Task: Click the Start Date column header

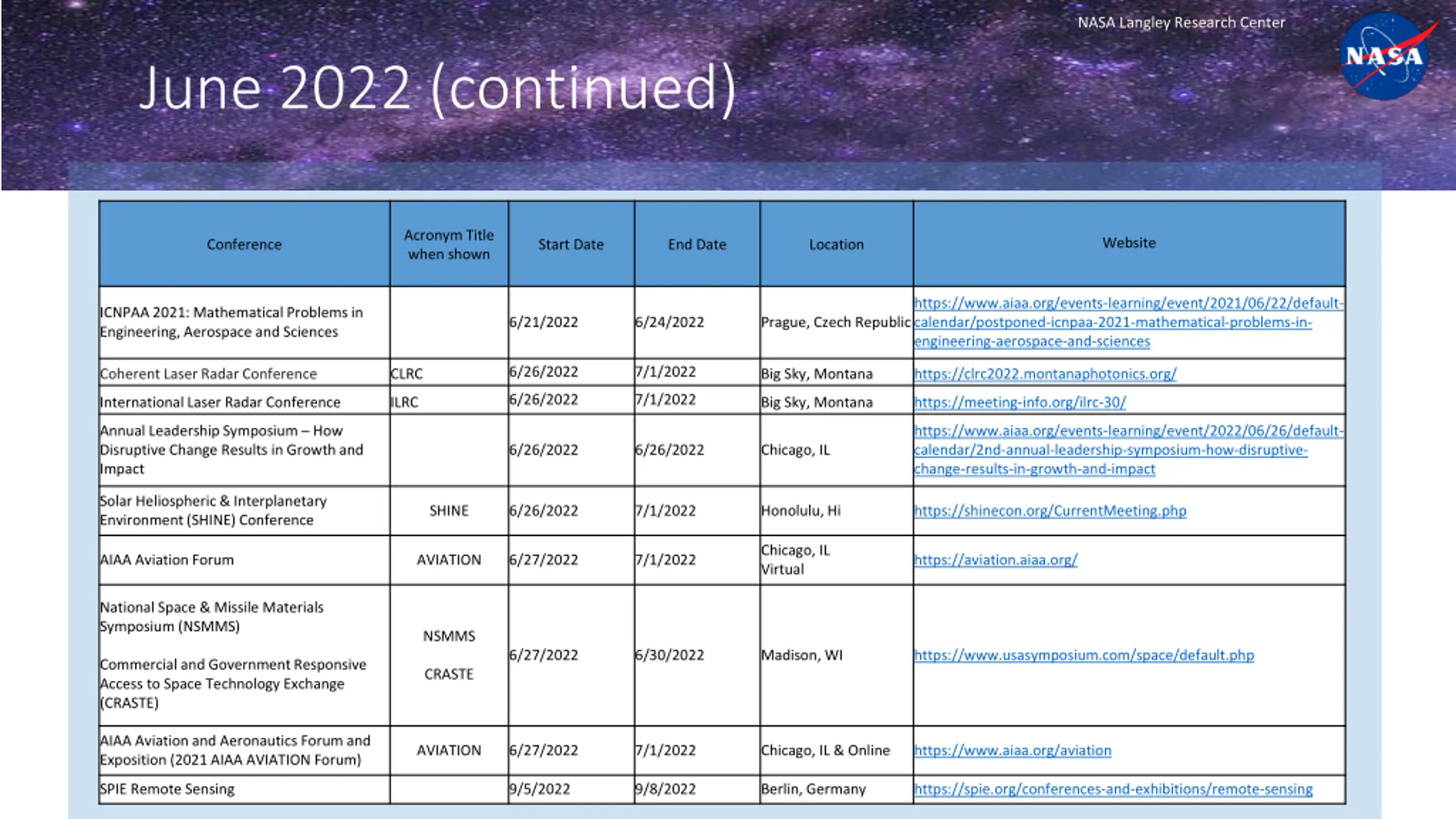Action: (x=571, y=244)
